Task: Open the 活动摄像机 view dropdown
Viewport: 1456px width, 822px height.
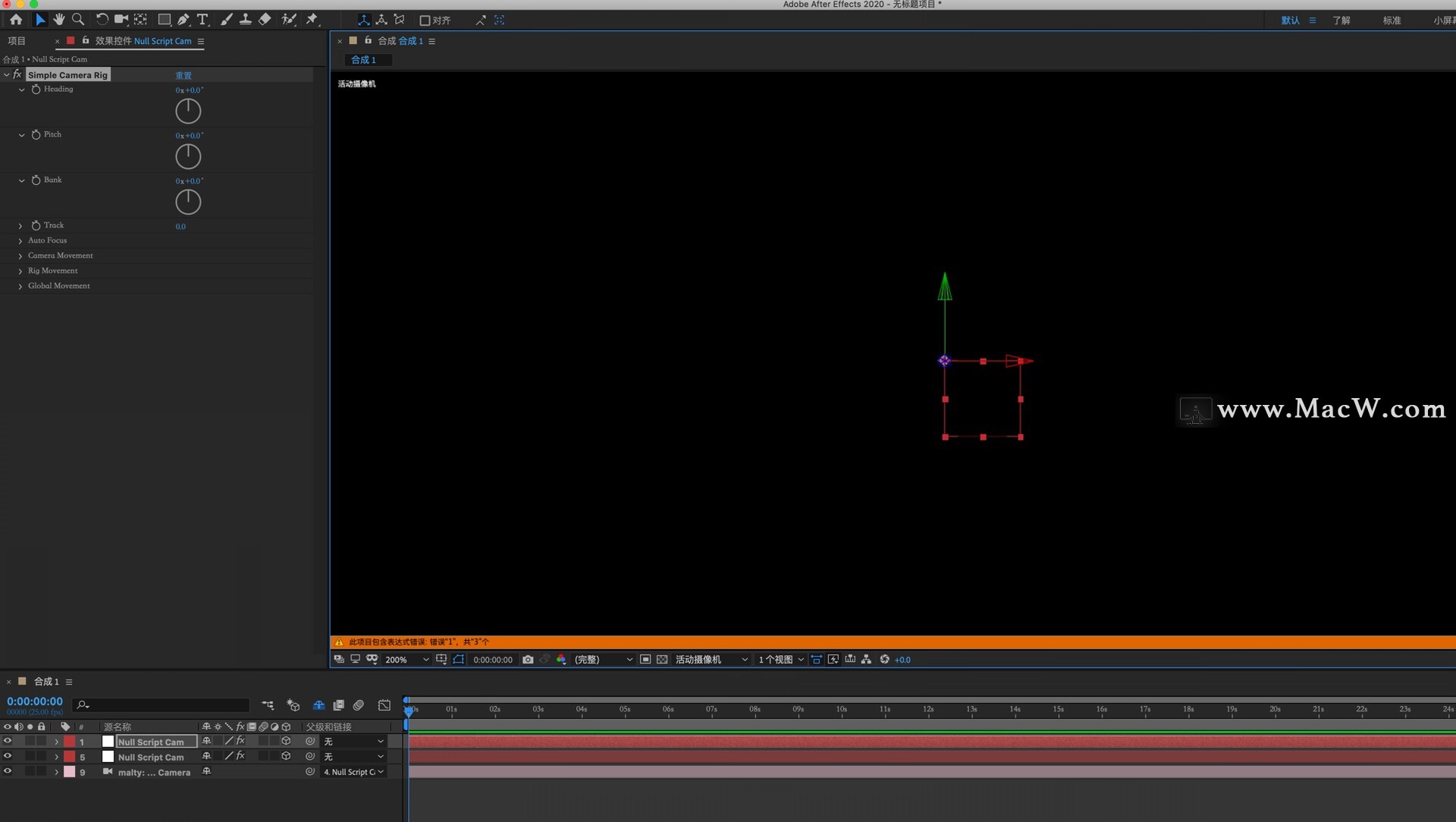Action: point(711,660)
